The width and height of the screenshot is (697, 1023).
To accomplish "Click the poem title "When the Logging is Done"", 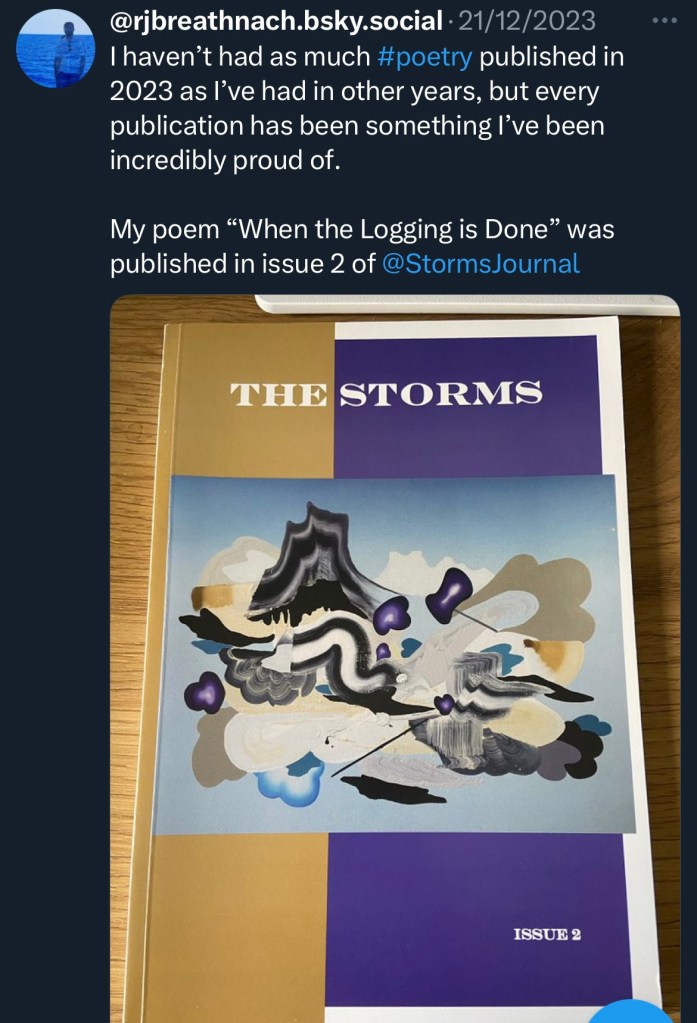I will 347,230.
